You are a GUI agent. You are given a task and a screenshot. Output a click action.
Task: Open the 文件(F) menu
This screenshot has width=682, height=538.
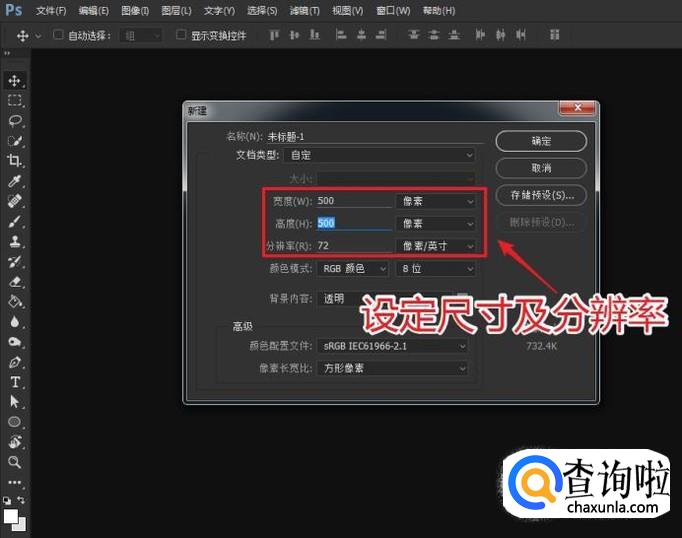[51, 10]
